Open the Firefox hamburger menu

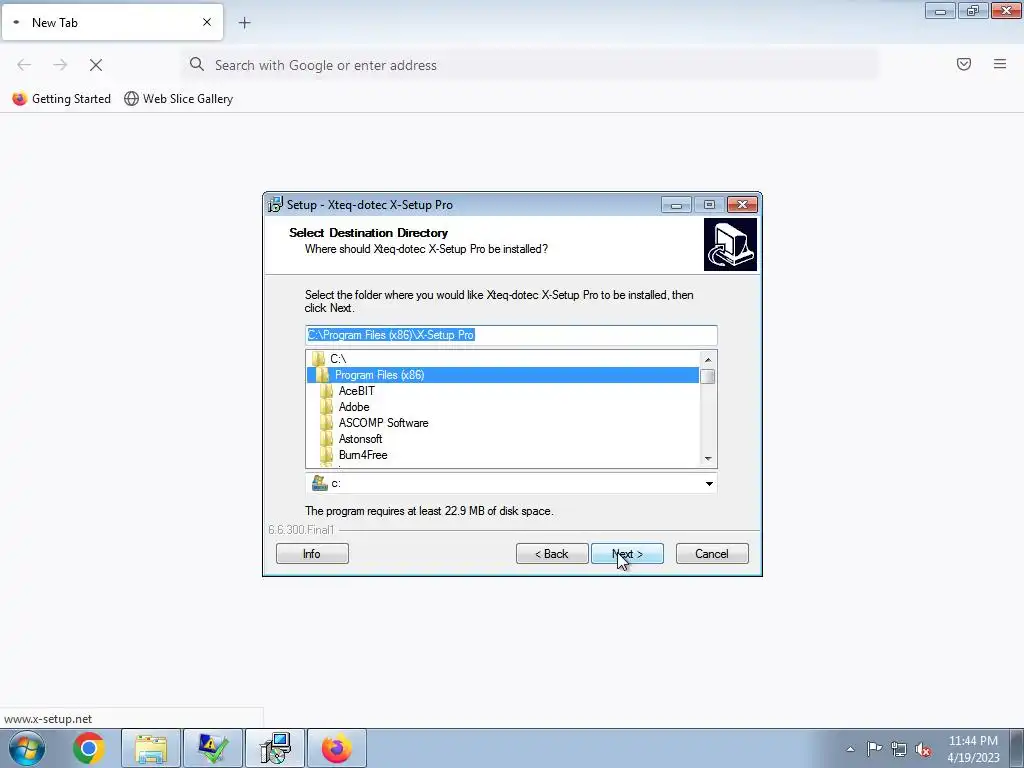(1000, 64)
